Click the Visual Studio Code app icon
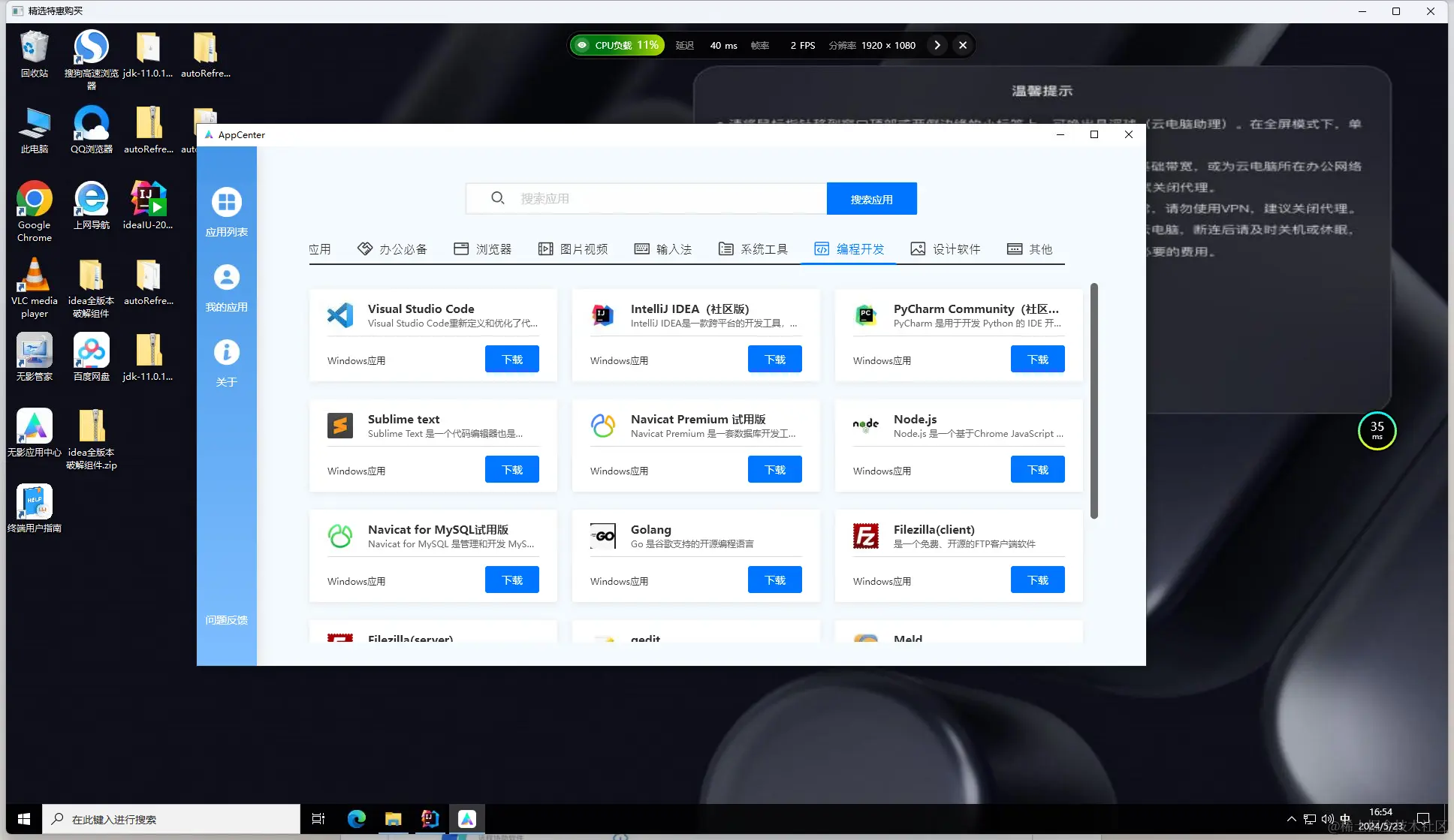 click(340, 315)
